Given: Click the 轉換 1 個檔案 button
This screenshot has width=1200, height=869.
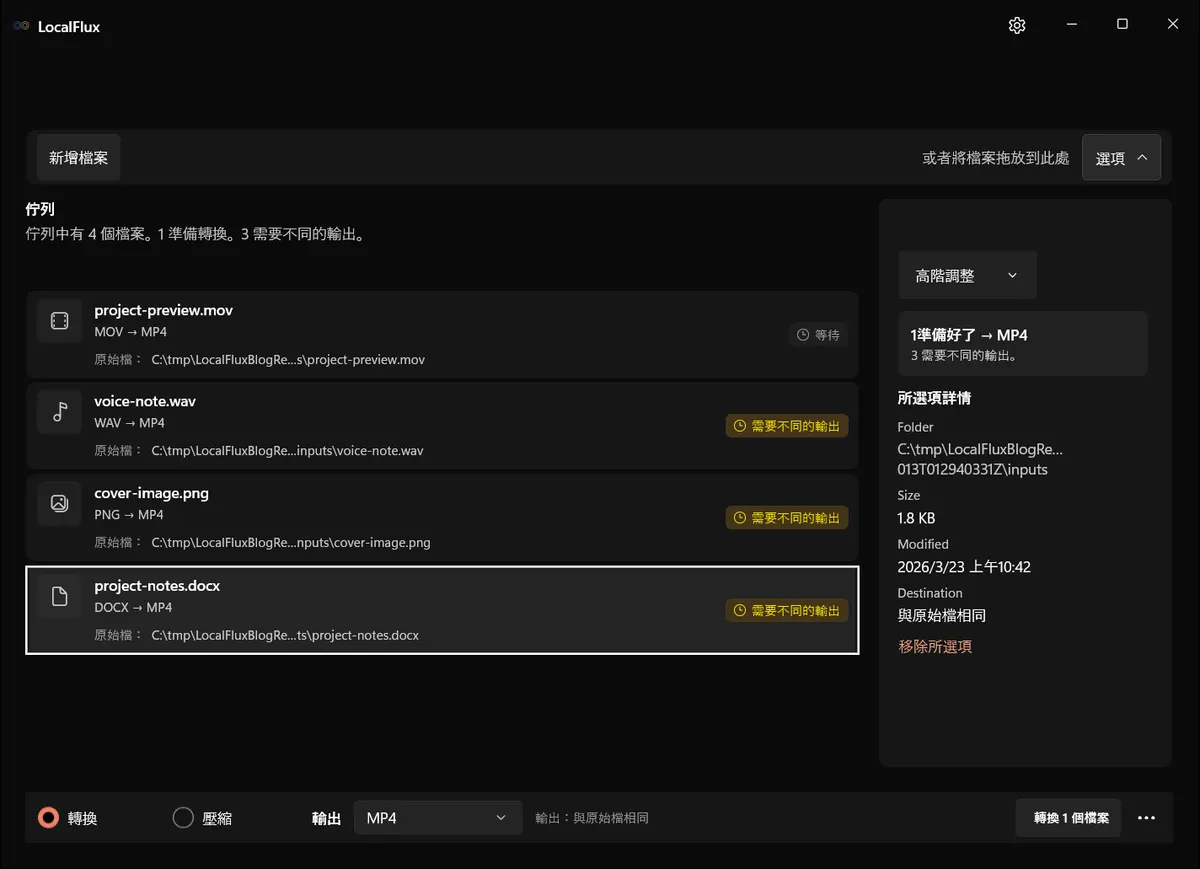Looking at the screenshot, I should (1069, 818).
